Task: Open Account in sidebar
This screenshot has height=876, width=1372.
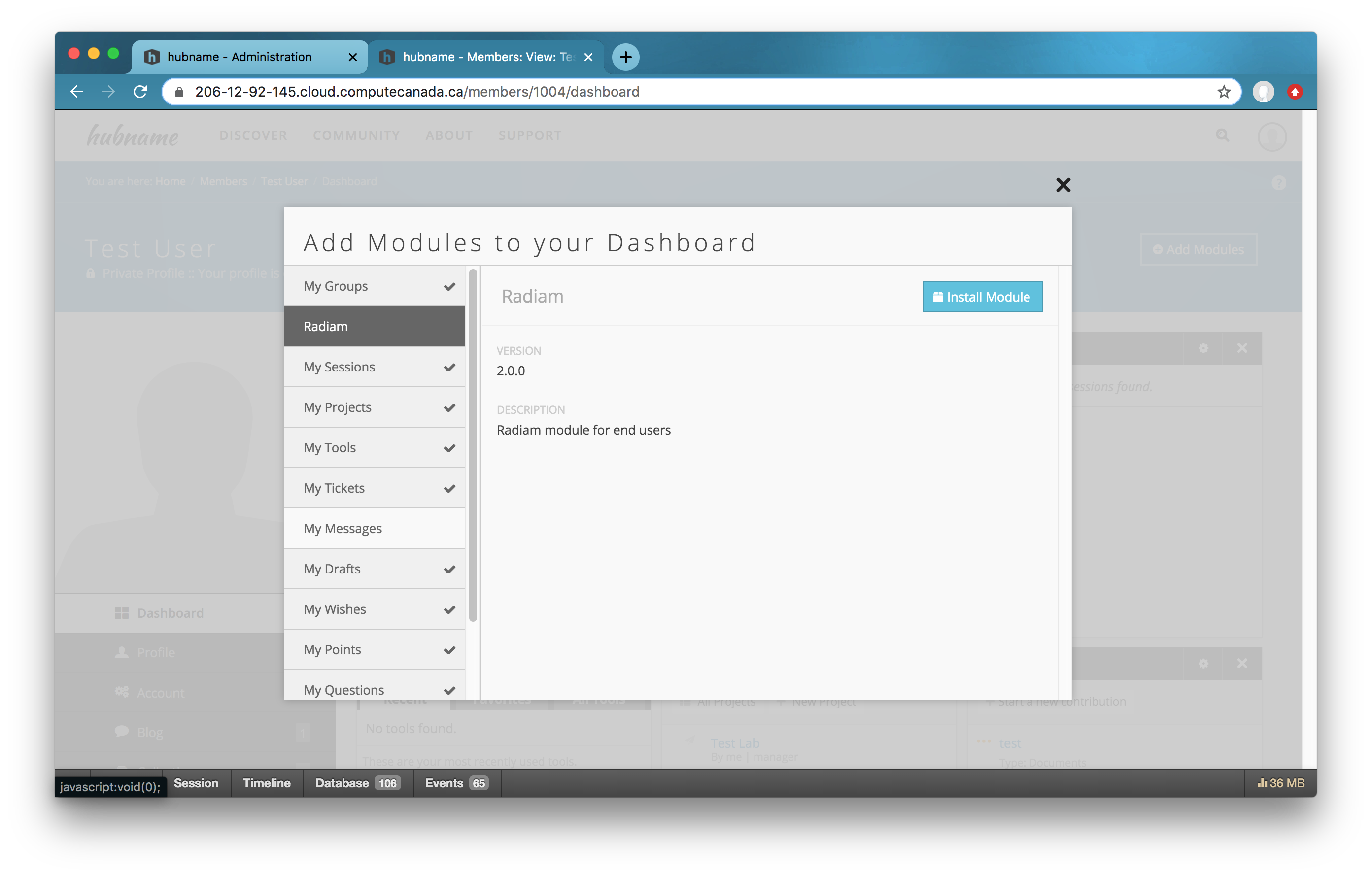Action: 160,693
